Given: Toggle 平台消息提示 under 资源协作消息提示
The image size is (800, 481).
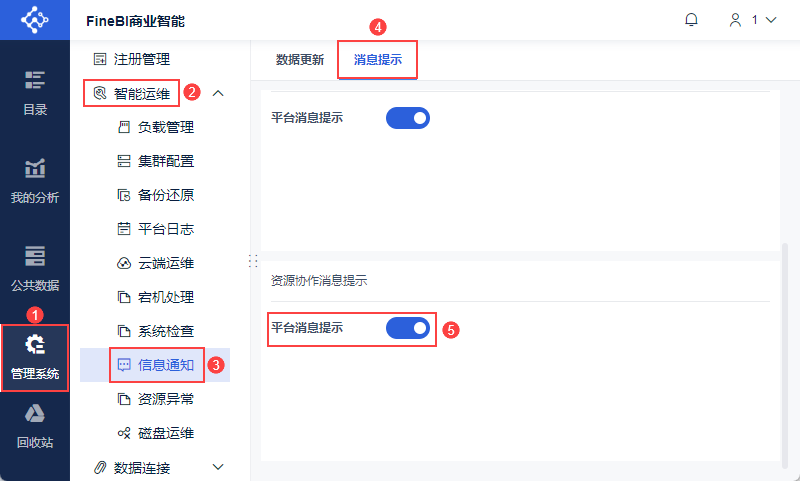Looking at the screenshot, I should (407, 328).
